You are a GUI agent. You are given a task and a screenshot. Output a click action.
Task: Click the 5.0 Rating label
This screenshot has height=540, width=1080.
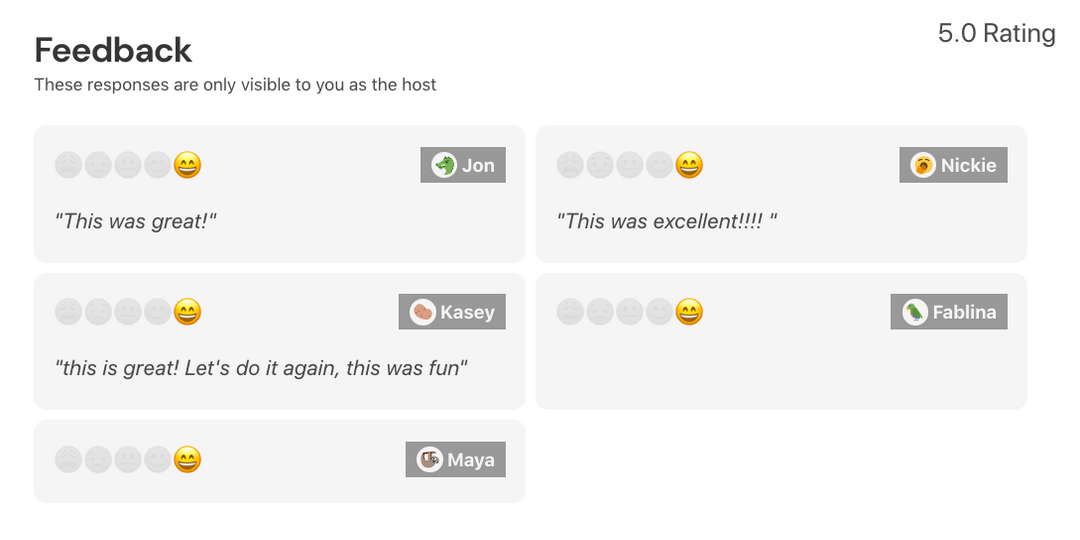pos(997,33)
